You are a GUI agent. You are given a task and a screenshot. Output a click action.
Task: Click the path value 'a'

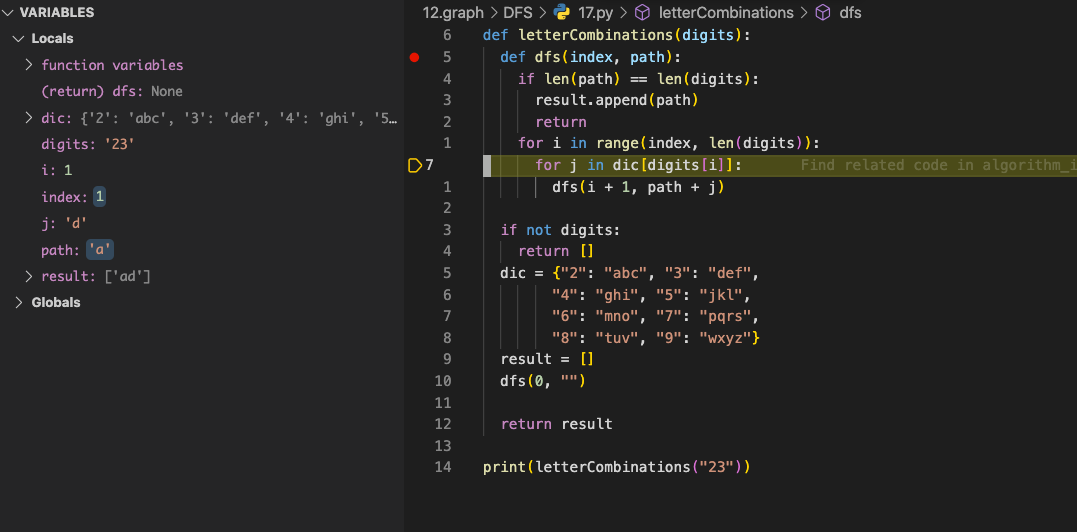(100, 250)
